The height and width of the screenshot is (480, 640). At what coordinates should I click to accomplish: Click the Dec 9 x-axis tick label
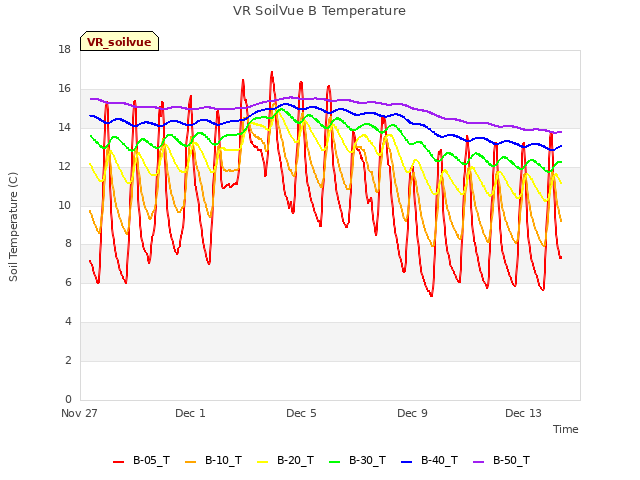point(412,413)
